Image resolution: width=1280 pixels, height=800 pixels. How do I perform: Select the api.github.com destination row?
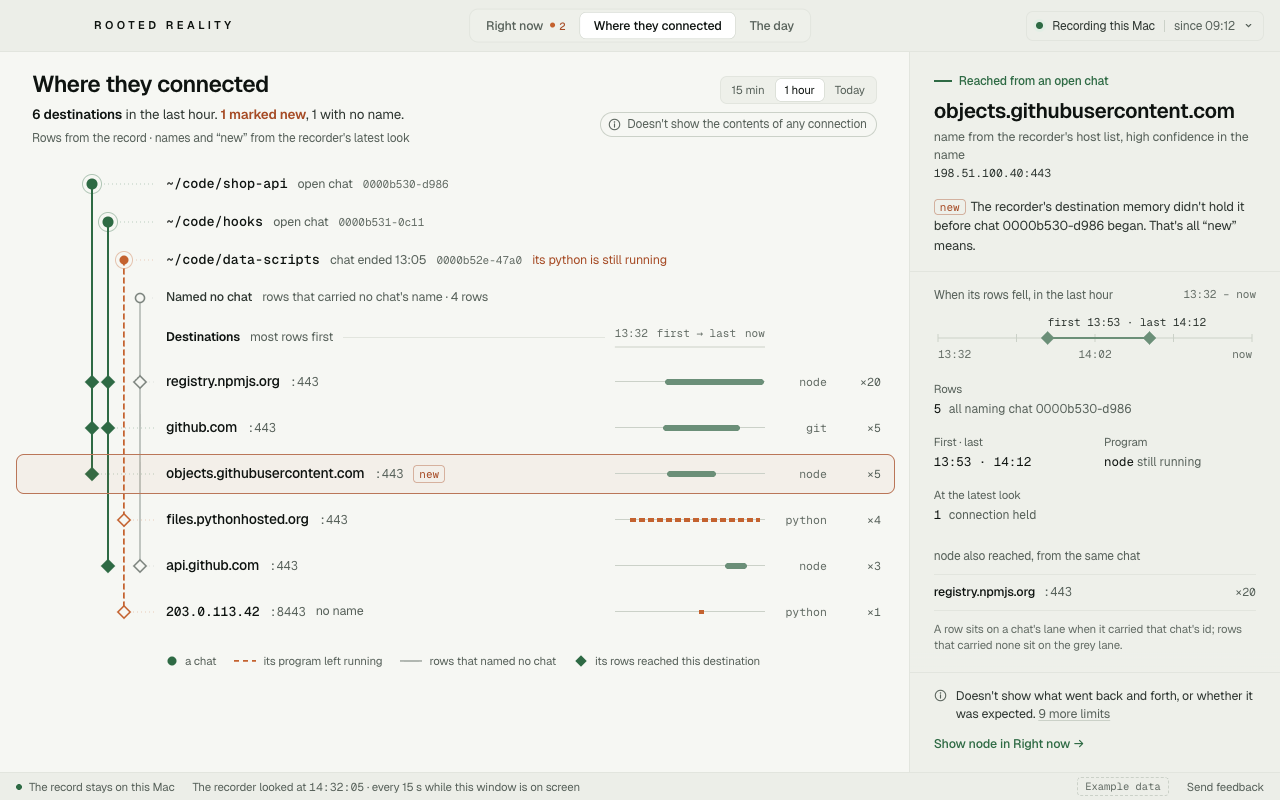pos(455,566)
